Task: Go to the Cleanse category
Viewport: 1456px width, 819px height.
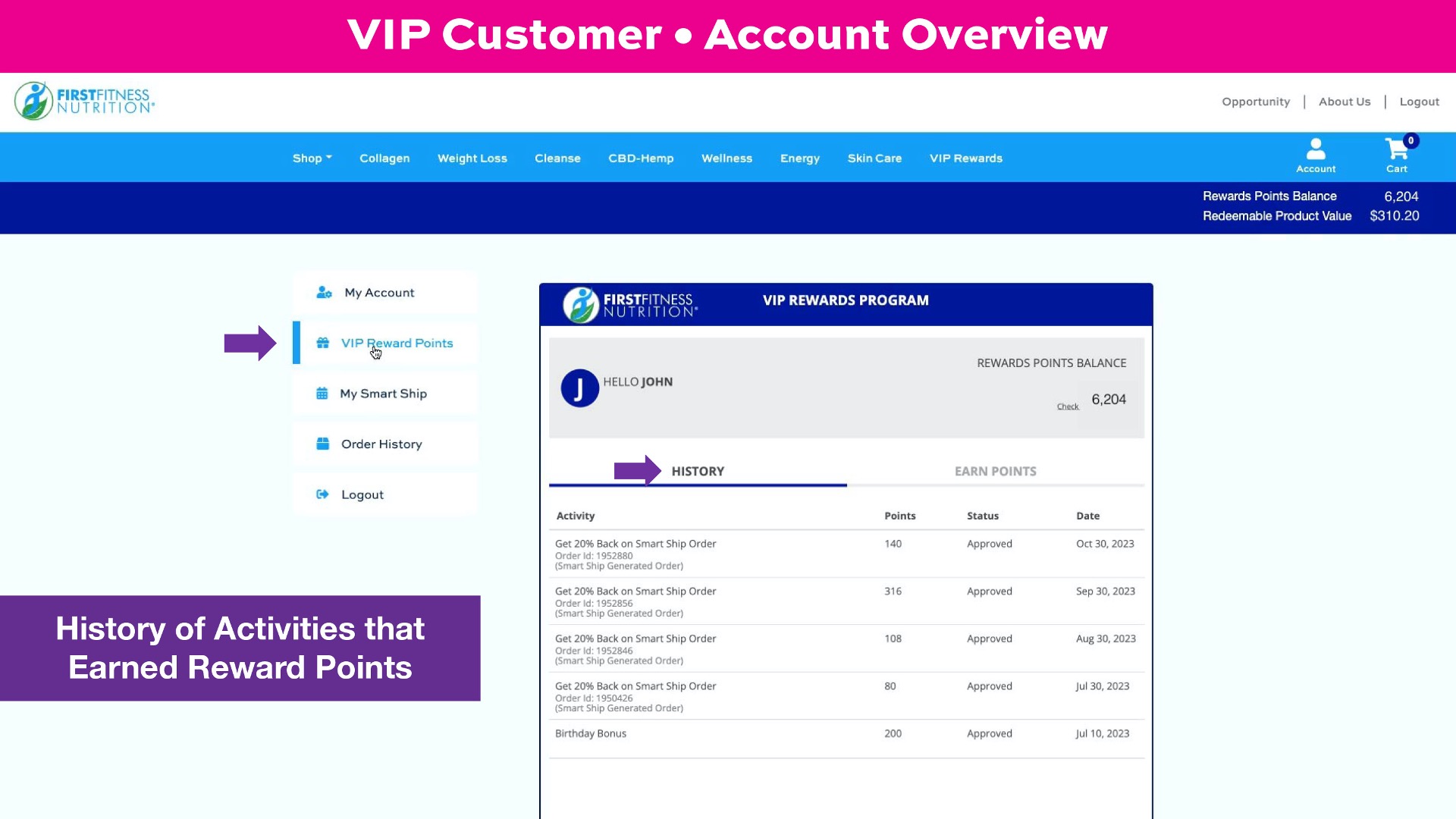Action: (557, 158)
